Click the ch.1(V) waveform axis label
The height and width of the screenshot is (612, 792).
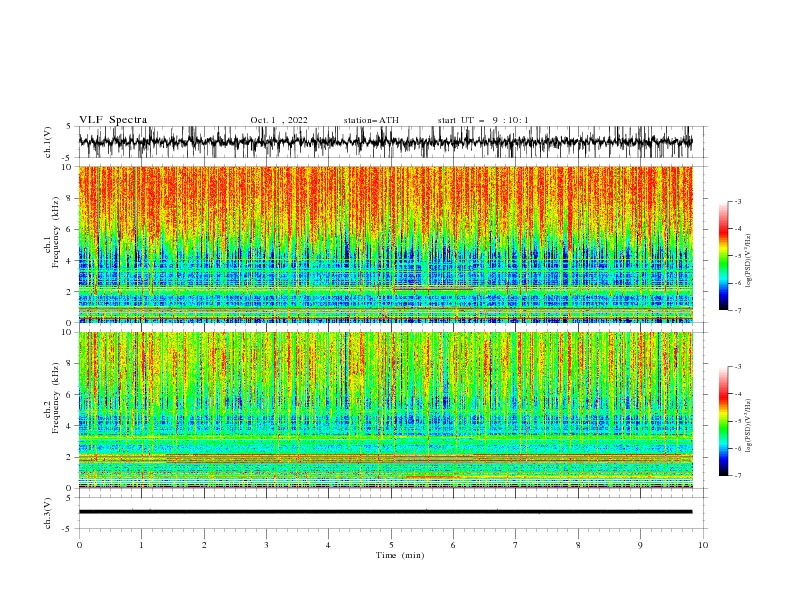click(x=48, y=142)
